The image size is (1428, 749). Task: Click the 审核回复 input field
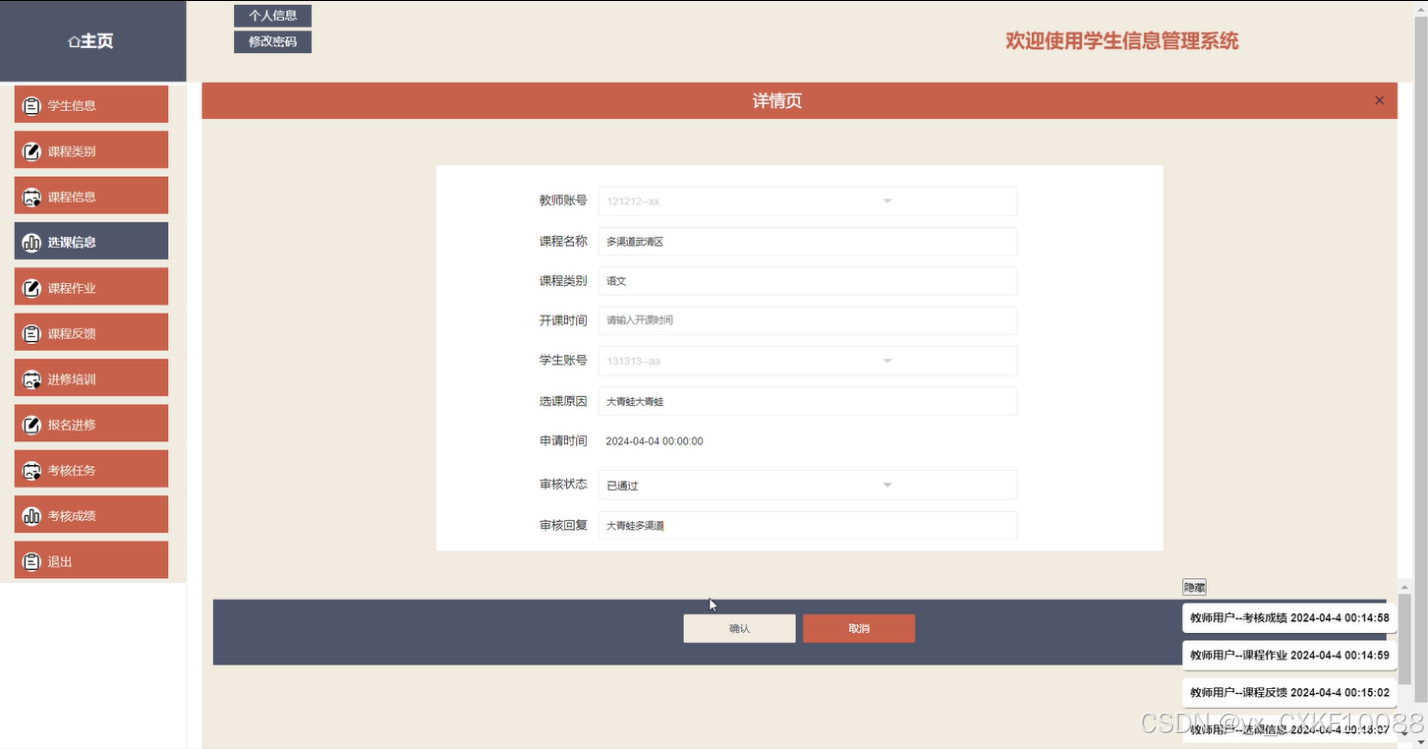[807, 525]
